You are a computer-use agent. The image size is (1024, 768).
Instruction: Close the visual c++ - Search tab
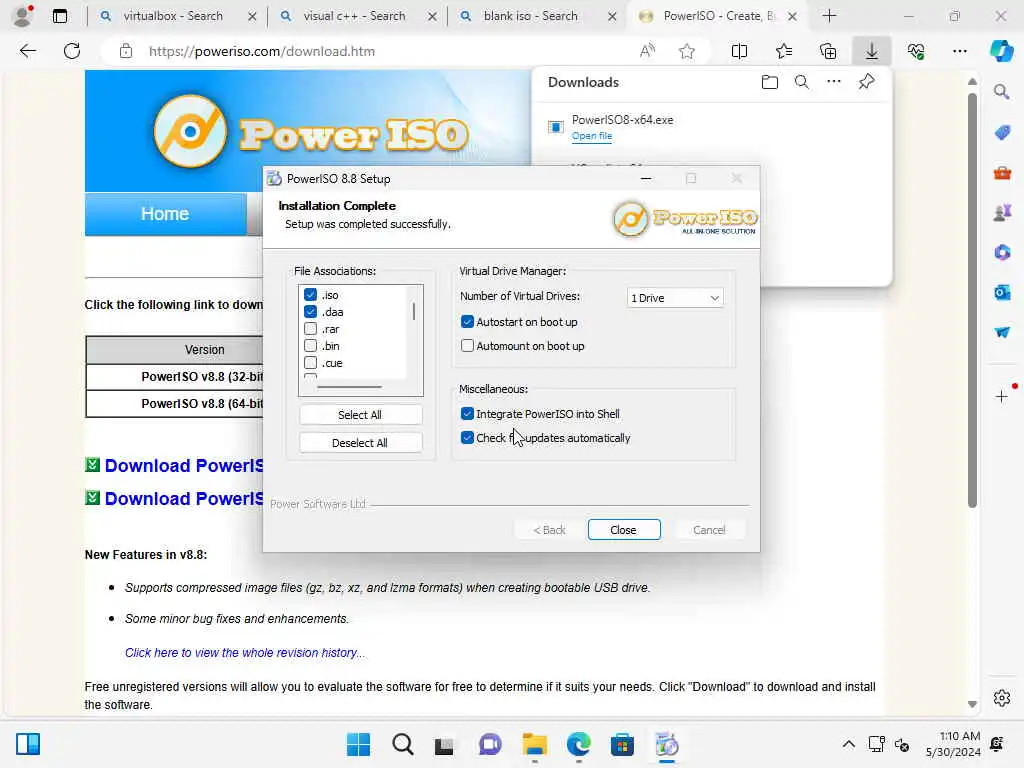432,16
